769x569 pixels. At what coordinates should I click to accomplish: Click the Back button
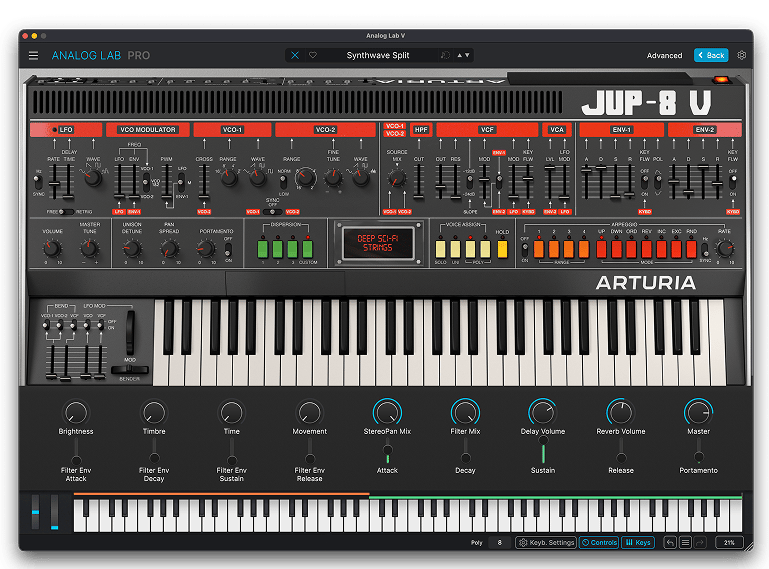point(712,56)
